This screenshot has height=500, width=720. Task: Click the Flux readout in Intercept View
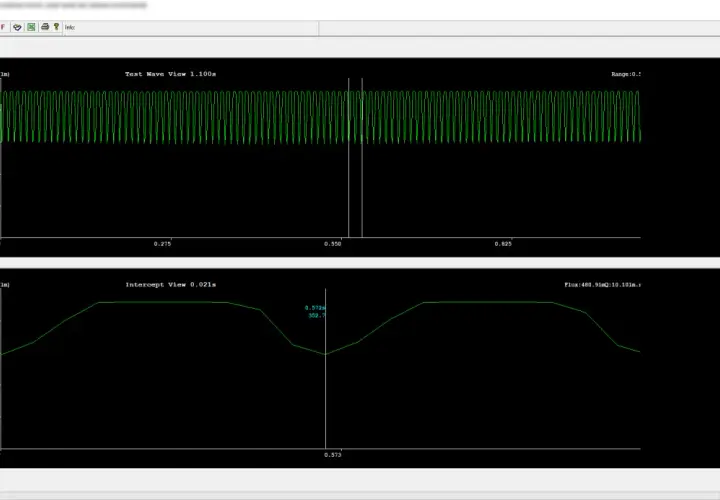[x=602, y=285]
